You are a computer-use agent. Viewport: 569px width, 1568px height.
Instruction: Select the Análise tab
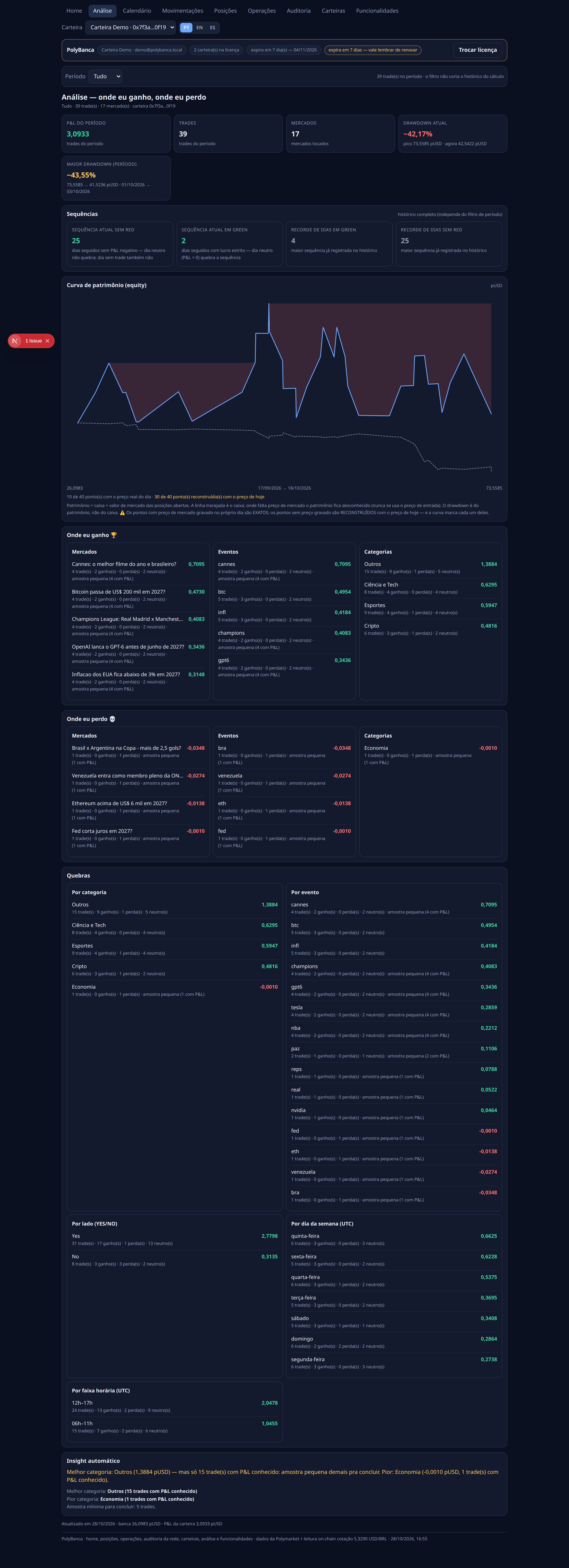(x=102, y=11)
